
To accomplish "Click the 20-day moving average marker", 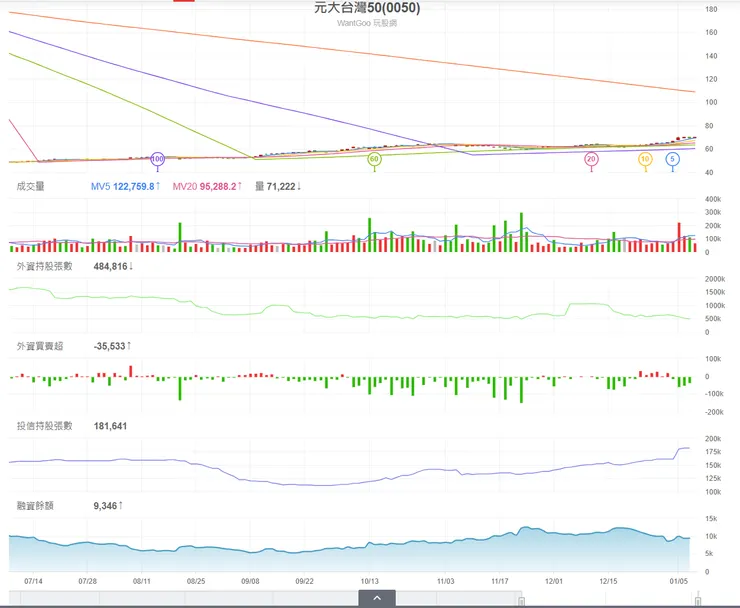I will tap(591, 159).
